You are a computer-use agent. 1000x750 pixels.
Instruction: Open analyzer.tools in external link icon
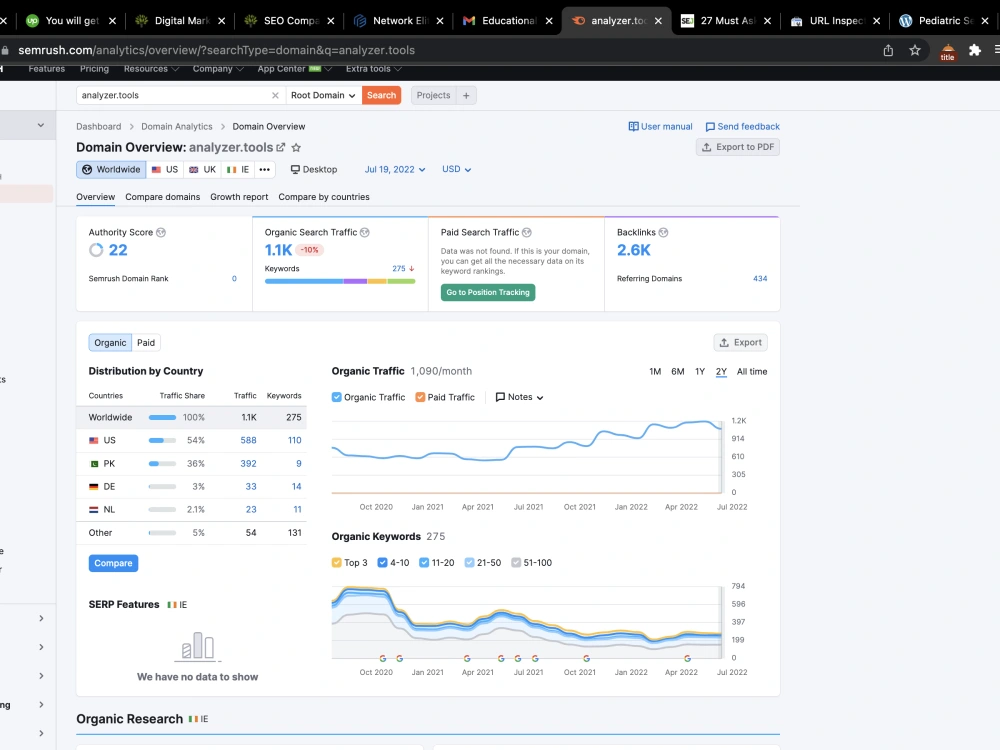pyautogui.click(x=281, y=147)
